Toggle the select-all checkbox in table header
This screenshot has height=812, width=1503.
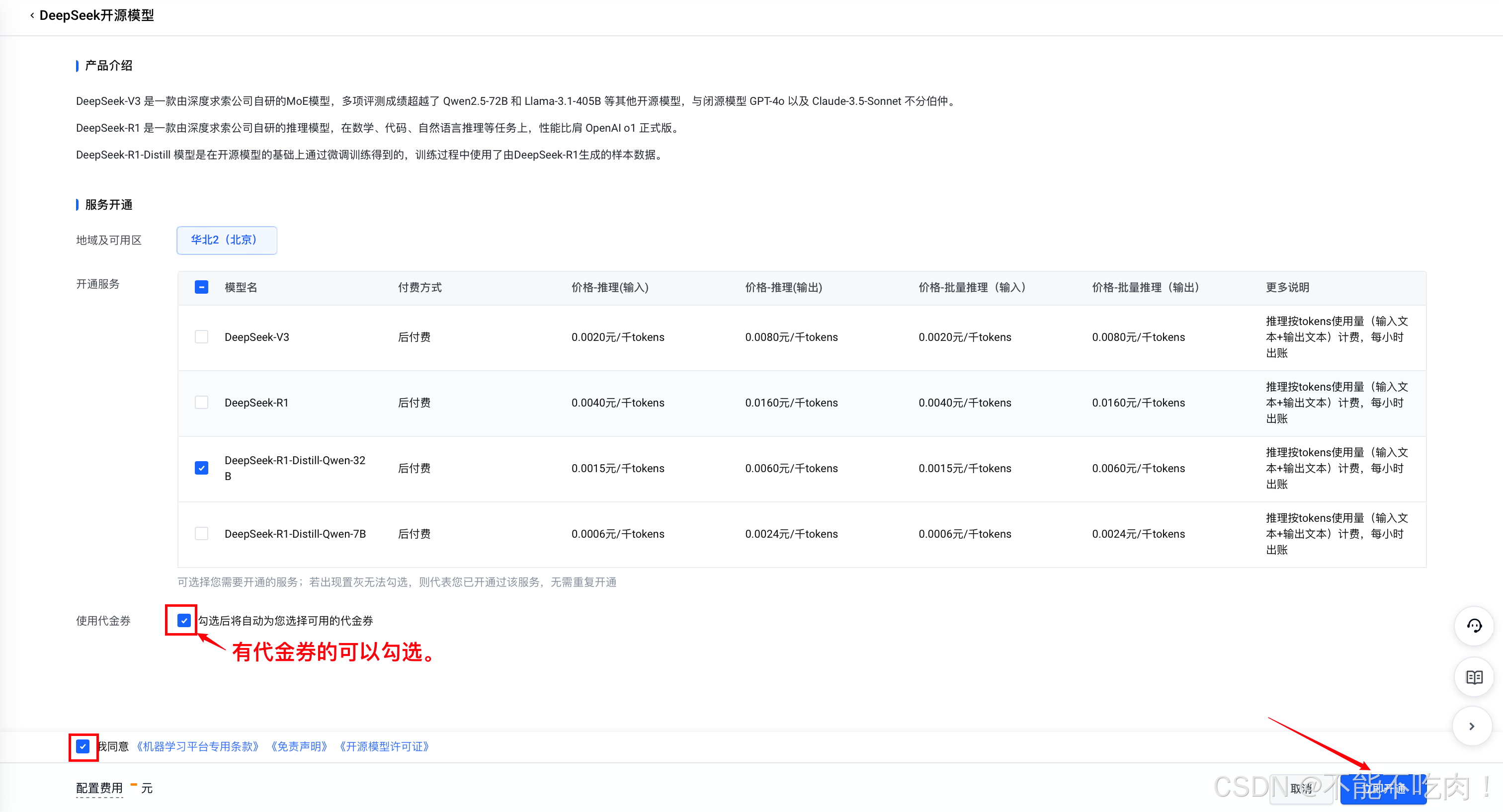(x=201, y=287)
